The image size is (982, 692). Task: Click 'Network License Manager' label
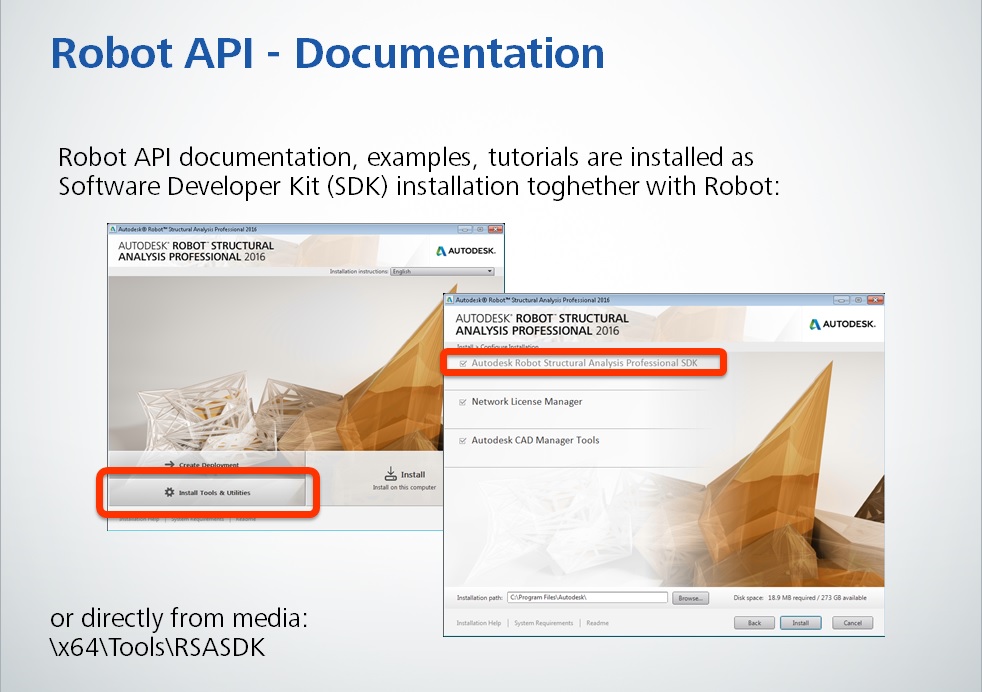[x=527, y=401]
